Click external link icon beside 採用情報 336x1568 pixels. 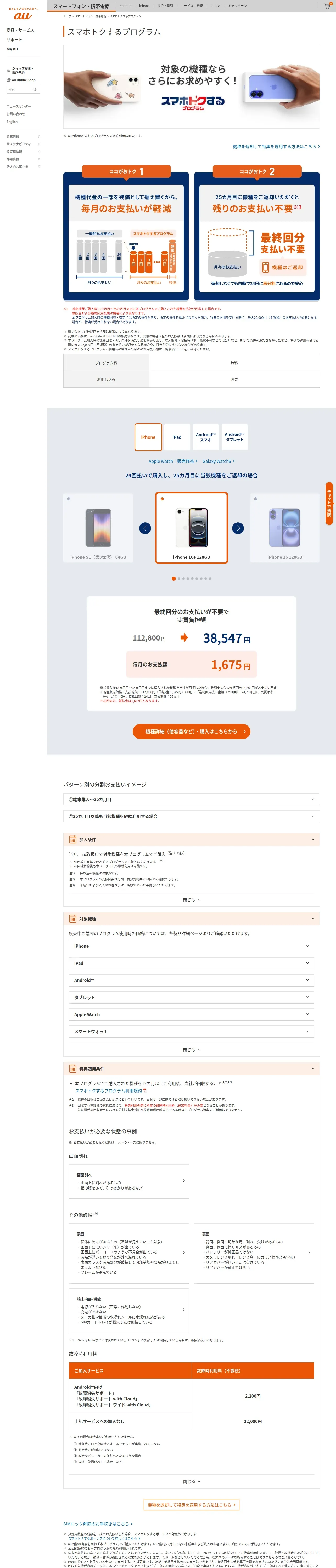pos(39,159)
